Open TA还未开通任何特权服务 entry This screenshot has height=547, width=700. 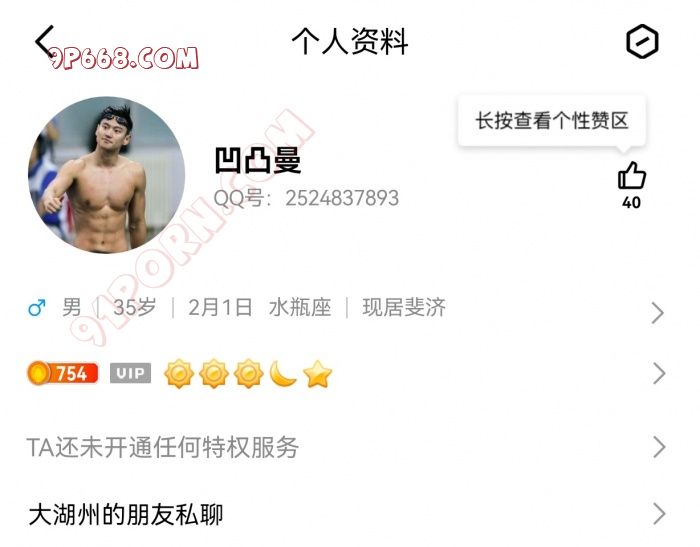pyautogui.click(x=163, y=447)
